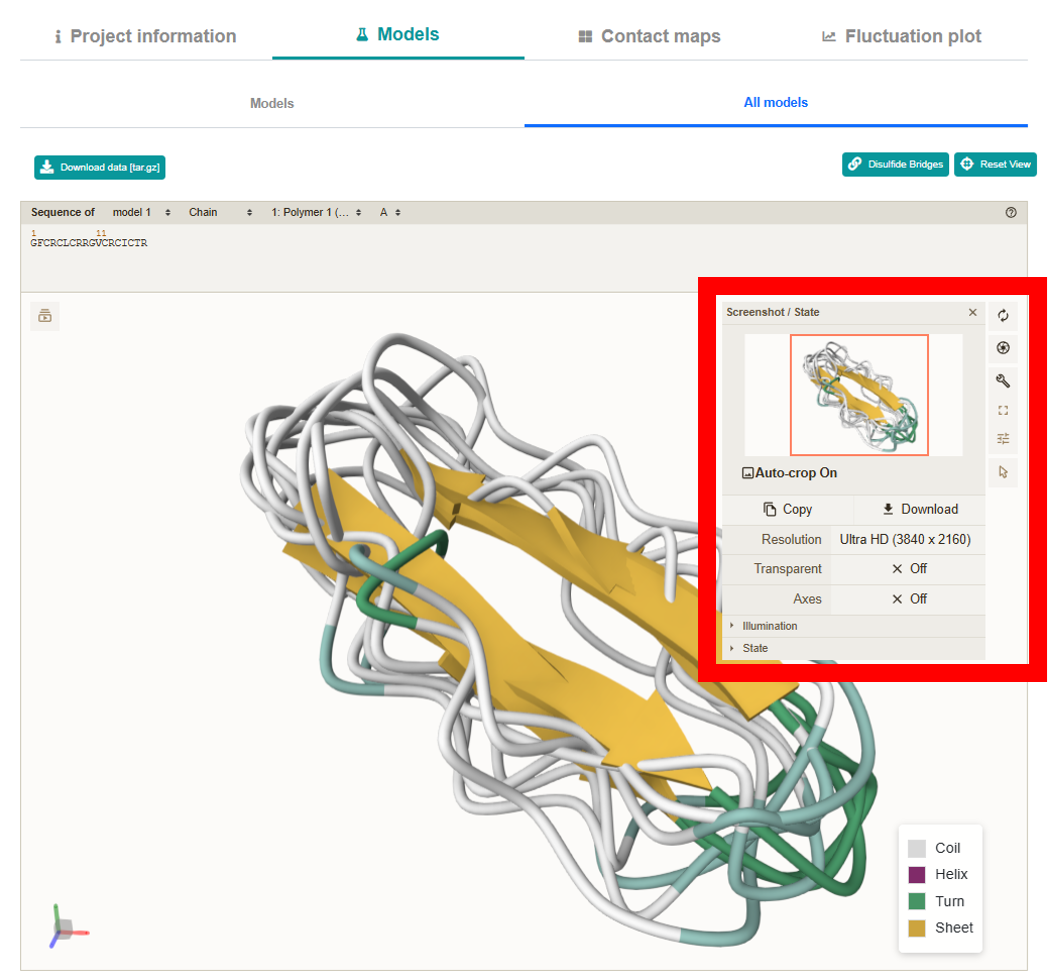Open the model 1 dropdown
Image resolution: width=1054 pixels, height=979 pixels.
pos(141,212)
